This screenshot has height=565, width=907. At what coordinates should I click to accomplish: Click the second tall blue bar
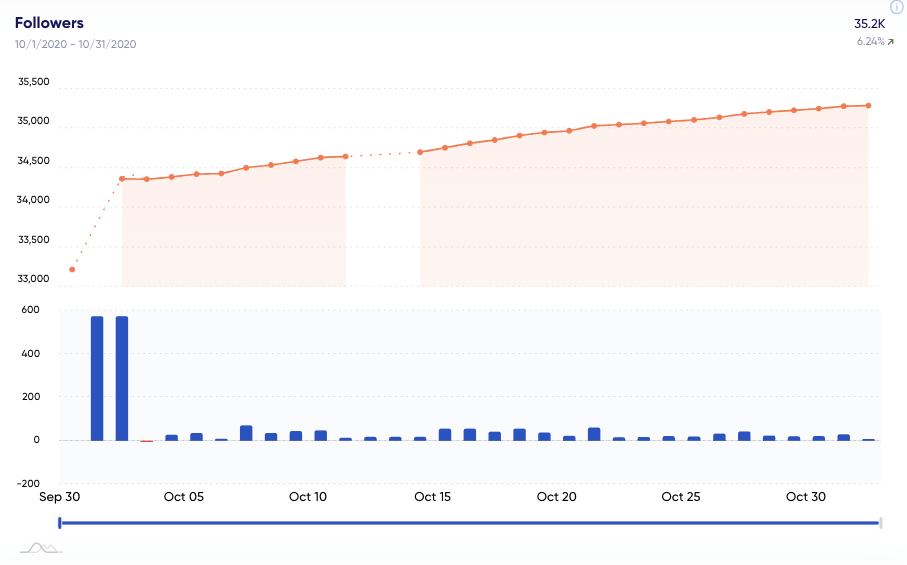[x=122, y=378]
